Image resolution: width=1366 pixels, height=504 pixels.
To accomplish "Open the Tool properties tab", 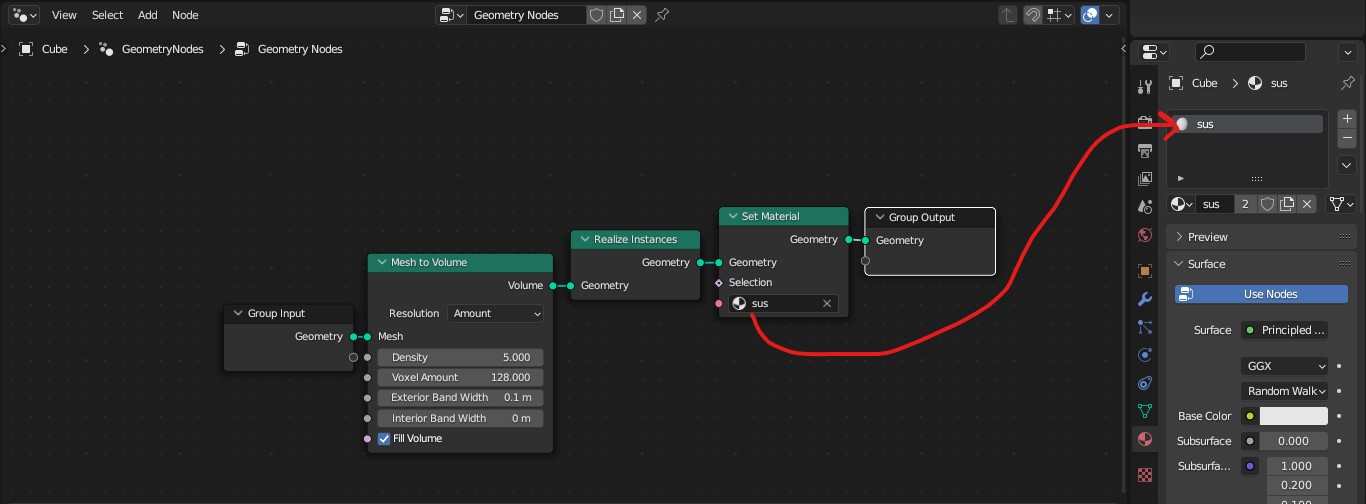I will (1145, 88).
